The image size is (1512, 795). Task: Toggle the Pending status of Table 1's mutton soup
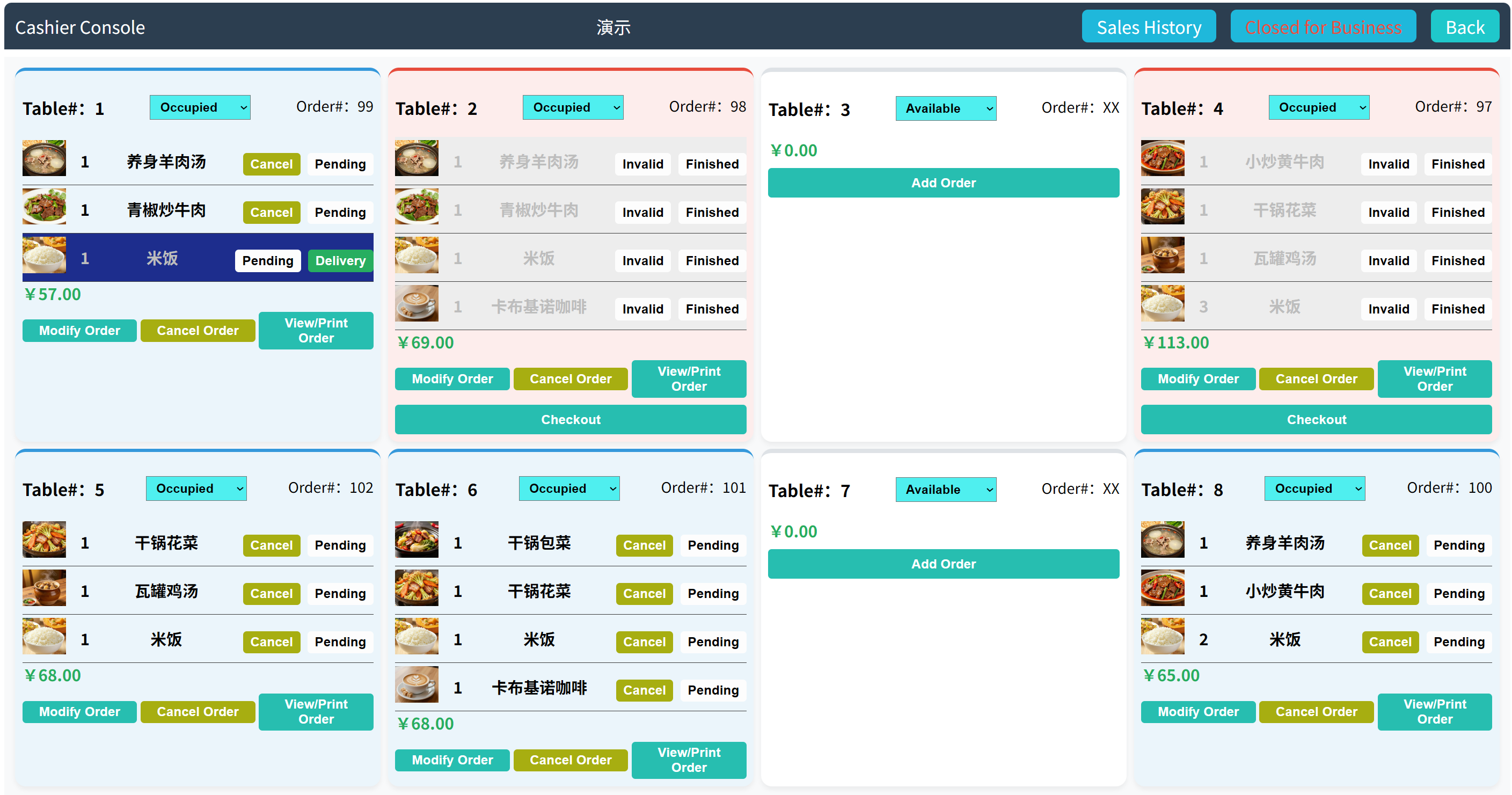coord(340,164)
